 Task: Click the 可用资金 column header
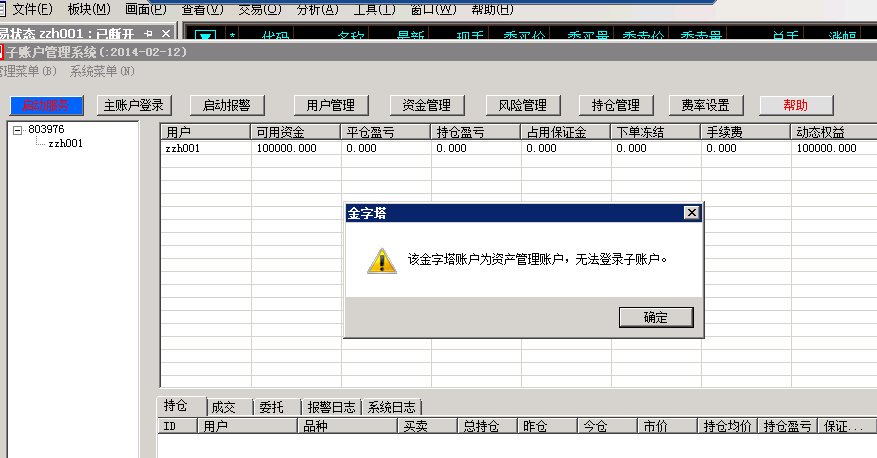point(294,132)
